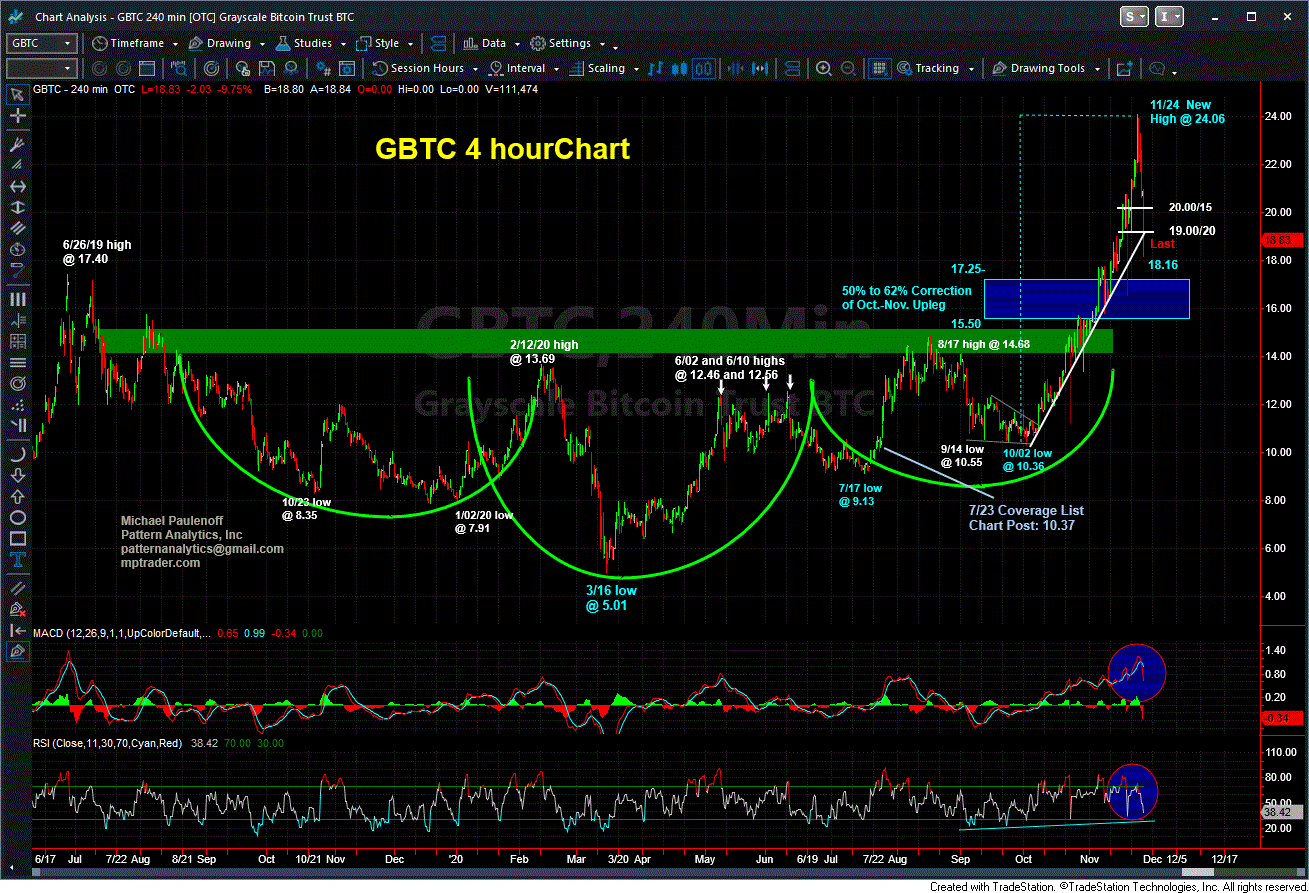Toggle the S button in title bar

tap(1135, 17)
